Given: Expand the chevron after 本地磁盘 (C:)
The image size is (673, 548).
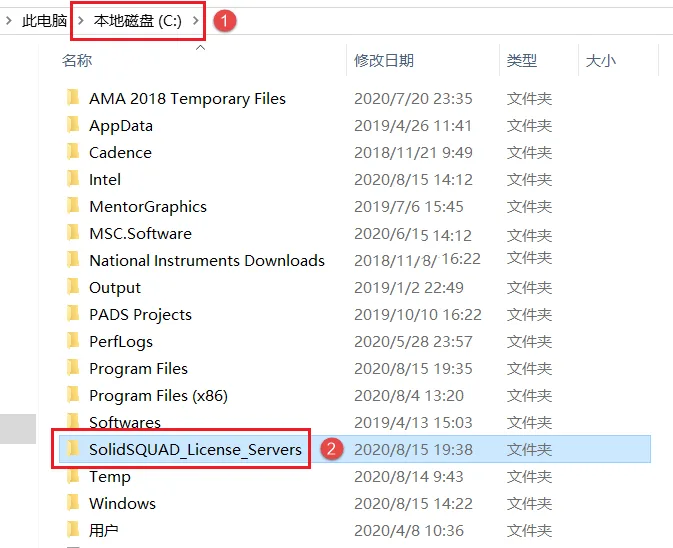Looking at the screenshot, I should (196, 20).
